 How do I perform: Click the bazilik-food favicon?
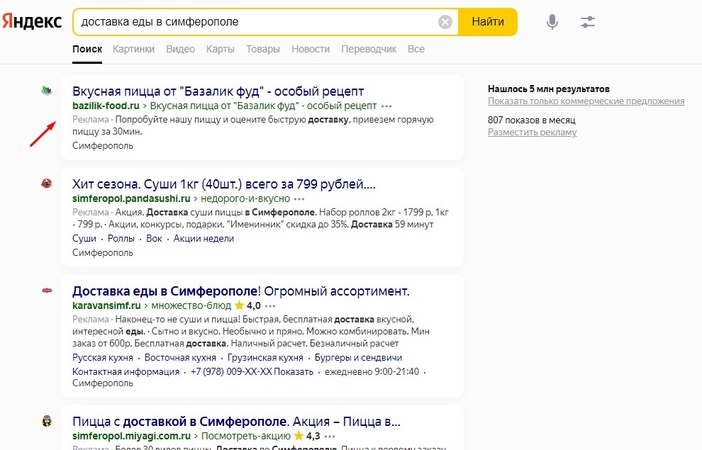pos(47,91)
